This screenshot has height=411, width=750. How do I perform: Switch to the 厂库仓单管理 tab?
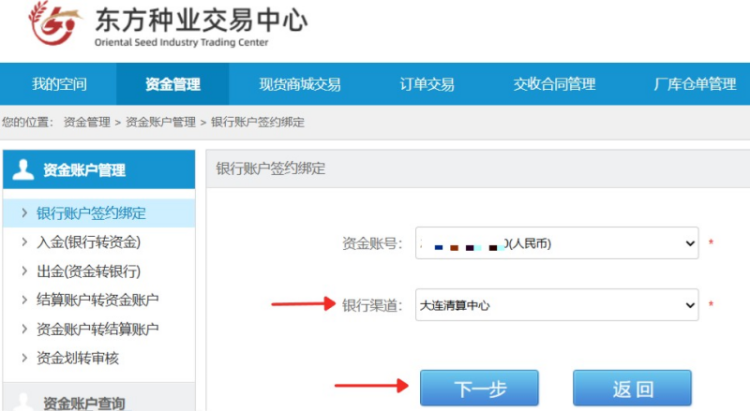pyautogui.click(x=695, y=84)
